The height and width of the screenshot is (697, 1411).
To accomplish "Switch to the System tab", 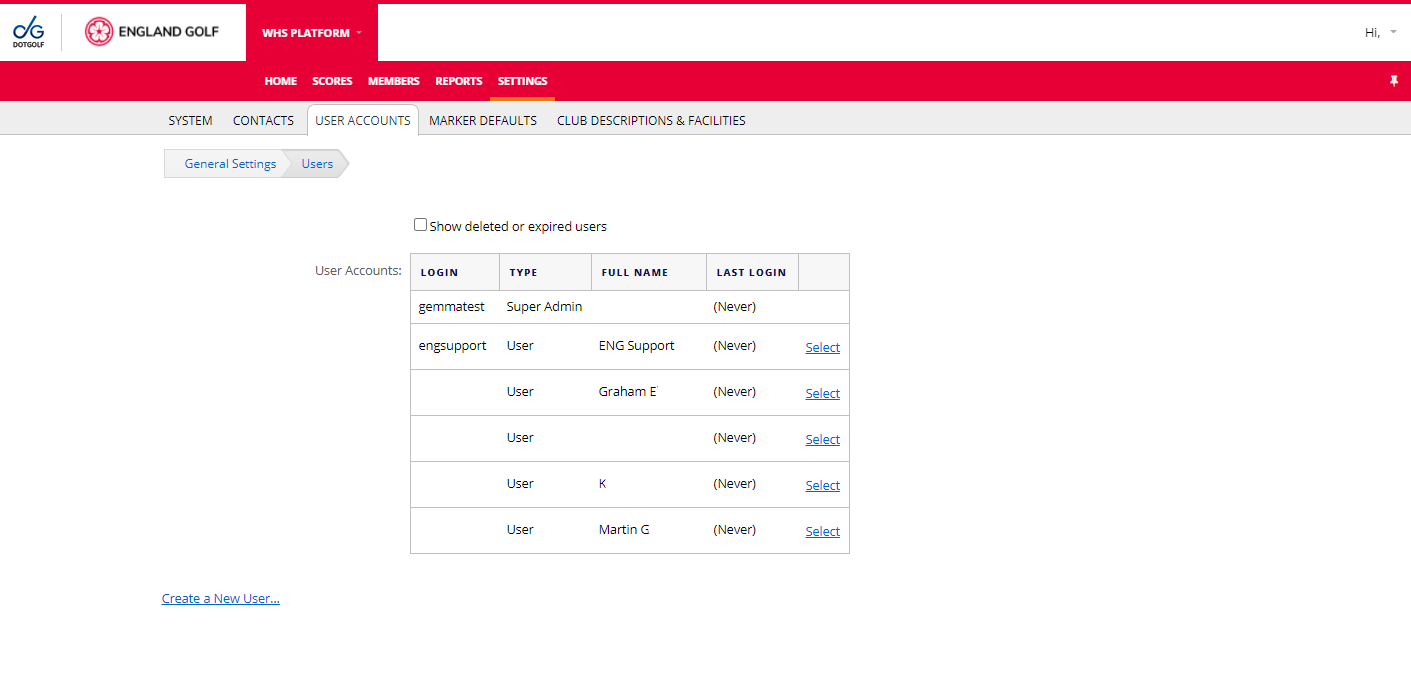I will 190,120.
